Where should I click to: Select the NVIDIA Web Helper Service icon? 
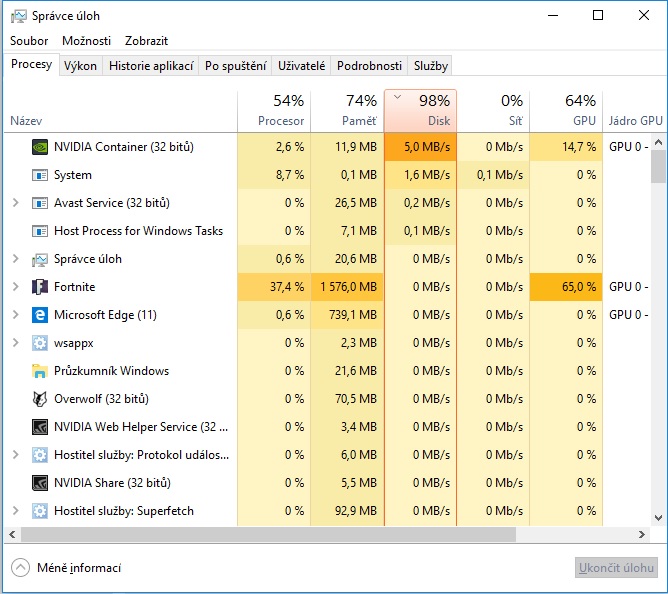40,427
